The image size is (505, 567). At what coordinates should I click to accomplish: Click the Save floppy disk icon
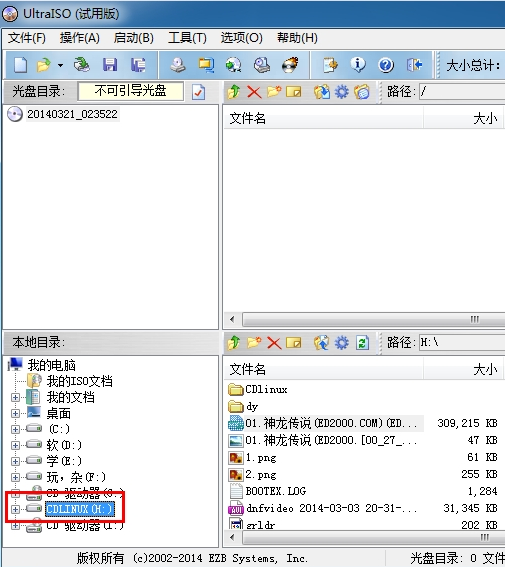coord(110,65)
